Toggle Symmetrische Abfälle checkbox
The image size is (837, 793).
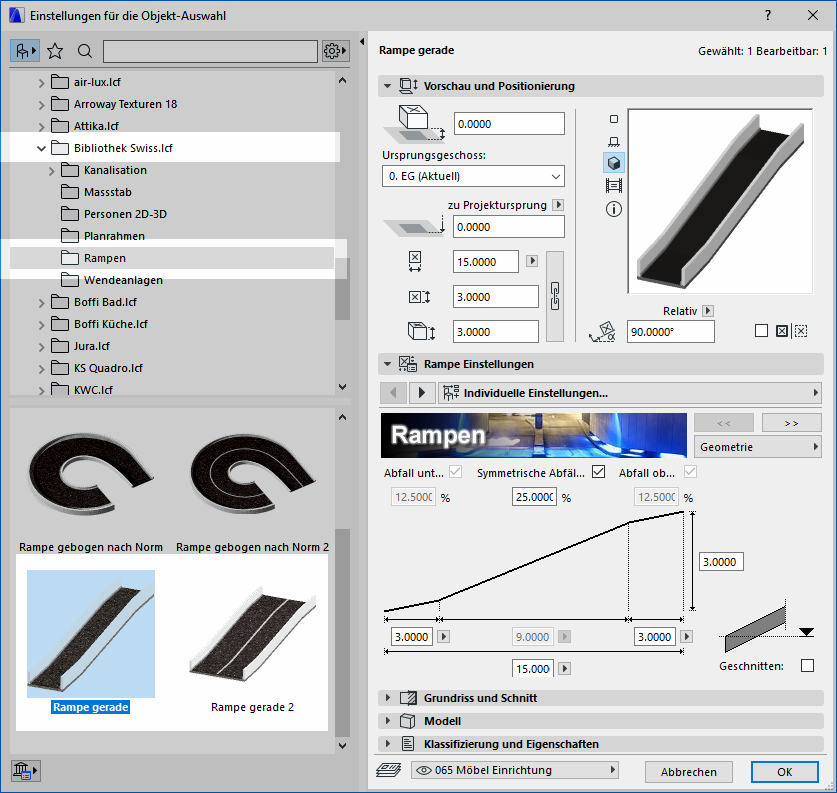click(x=598, y=472)
